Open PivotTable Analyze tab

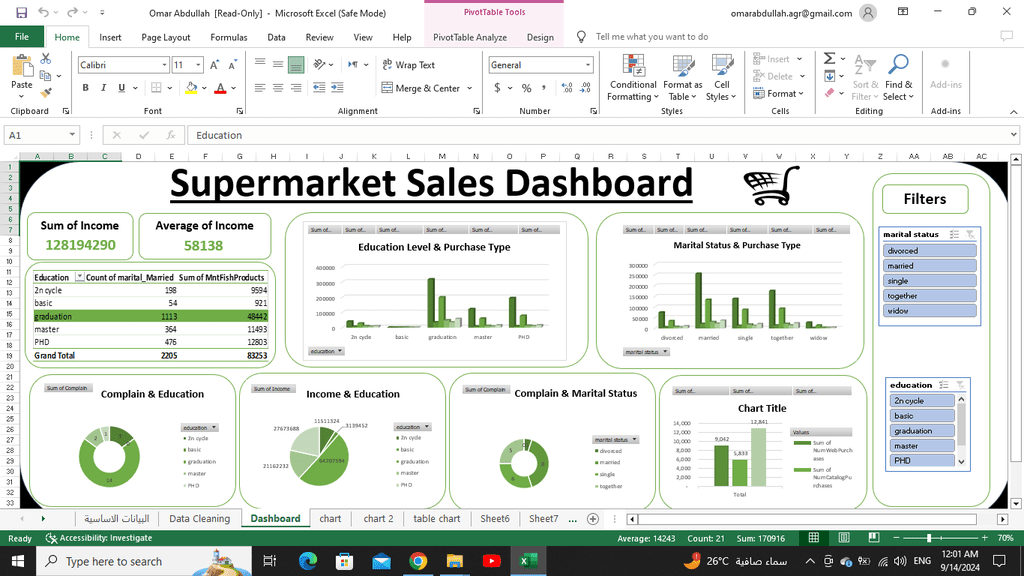point(470,37)
